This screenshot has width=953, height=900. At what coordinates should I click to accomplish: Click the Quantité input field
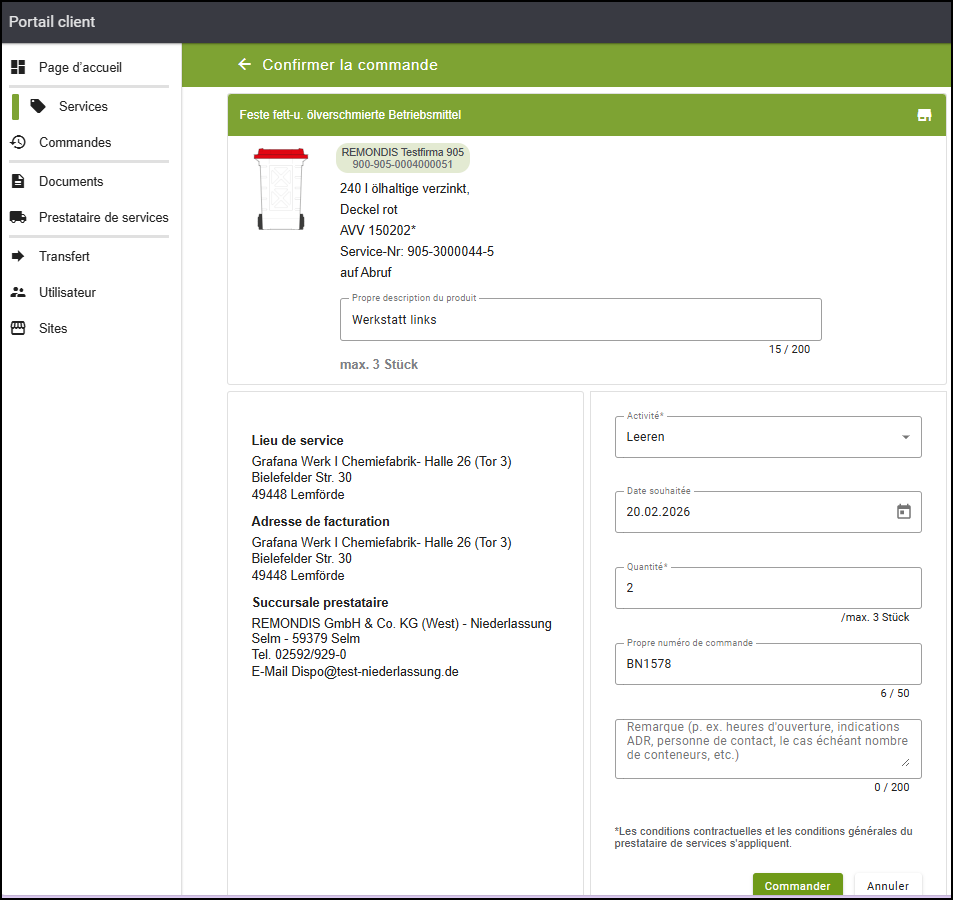[x=767, y=589]
